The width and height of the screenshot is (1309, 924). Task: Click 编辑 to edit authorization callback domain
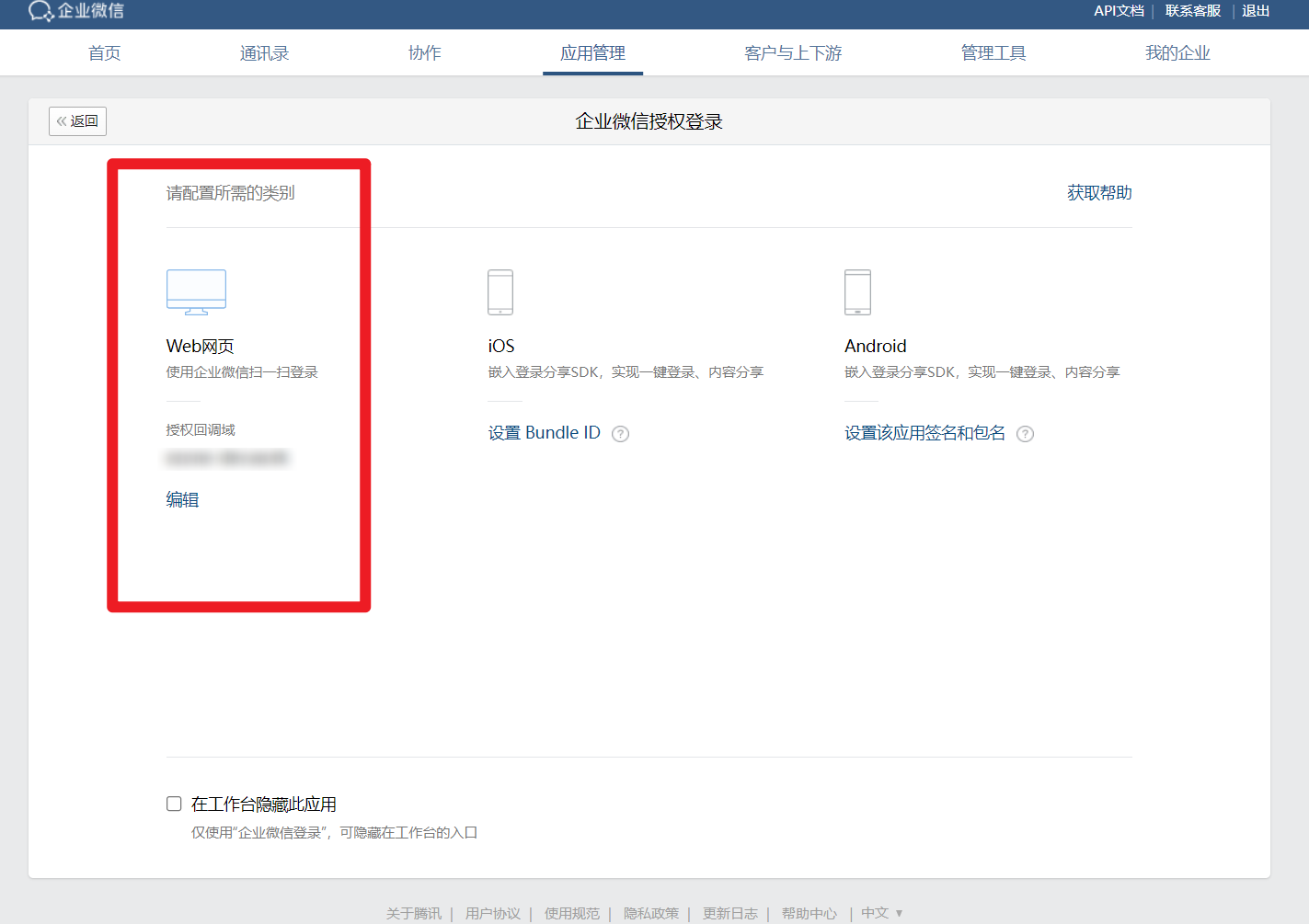181,499
